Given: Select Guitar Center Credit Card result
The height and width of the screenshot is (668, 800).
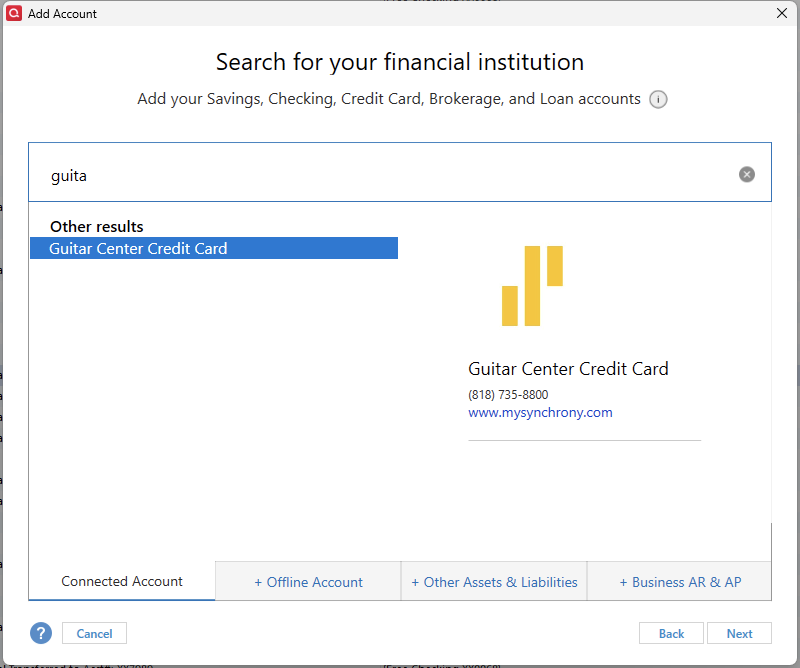Looking at the screenshot, I should pos(214,248).
